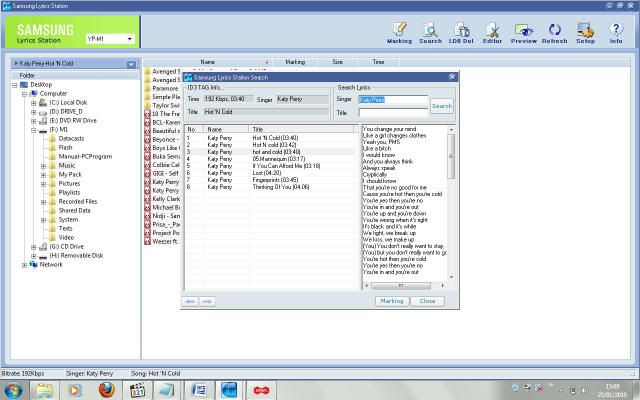
Task: Expand the Music folder node
Action: point(43,166)
